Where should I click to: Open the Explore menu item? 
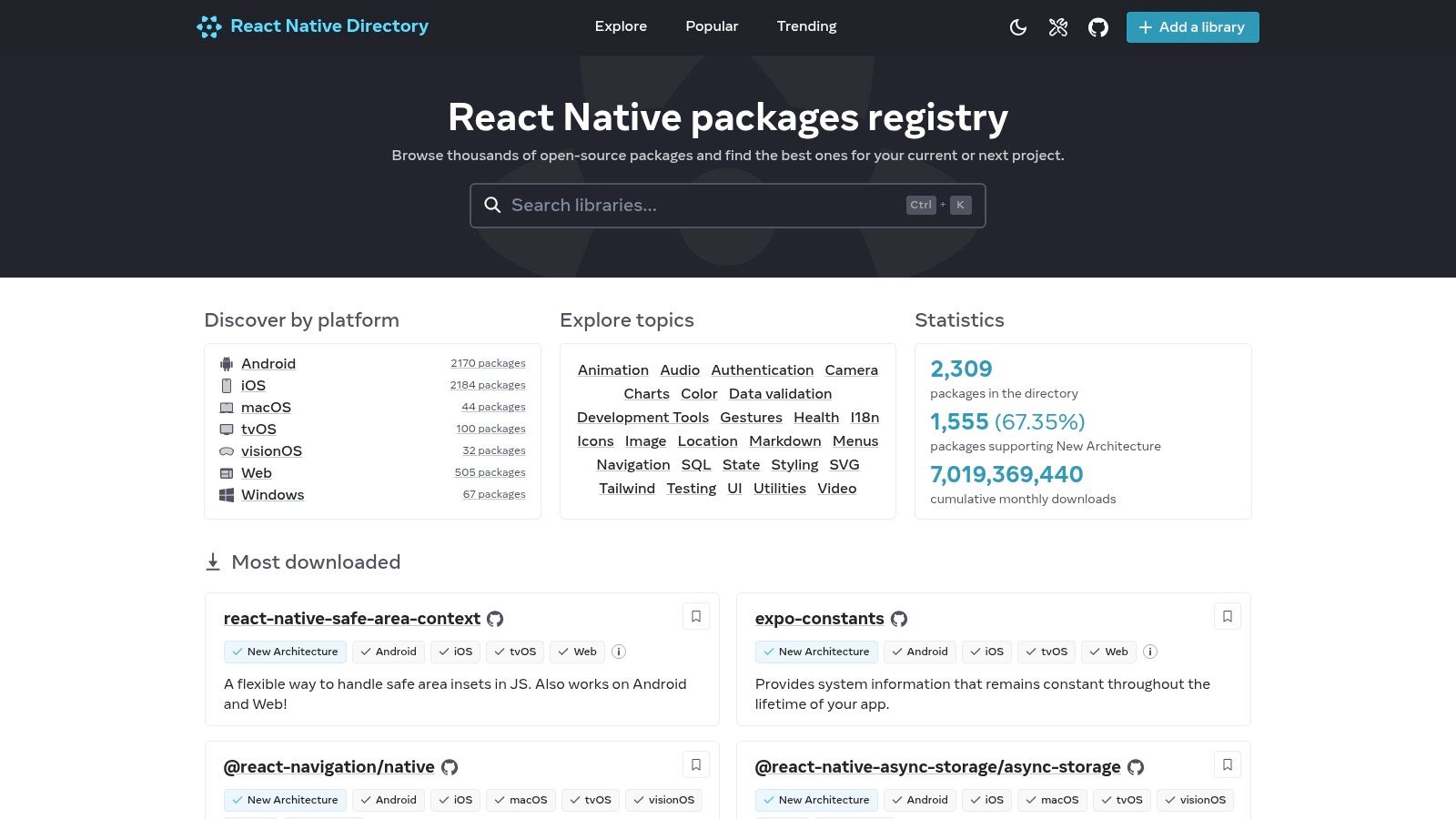(x=621, y=26)
